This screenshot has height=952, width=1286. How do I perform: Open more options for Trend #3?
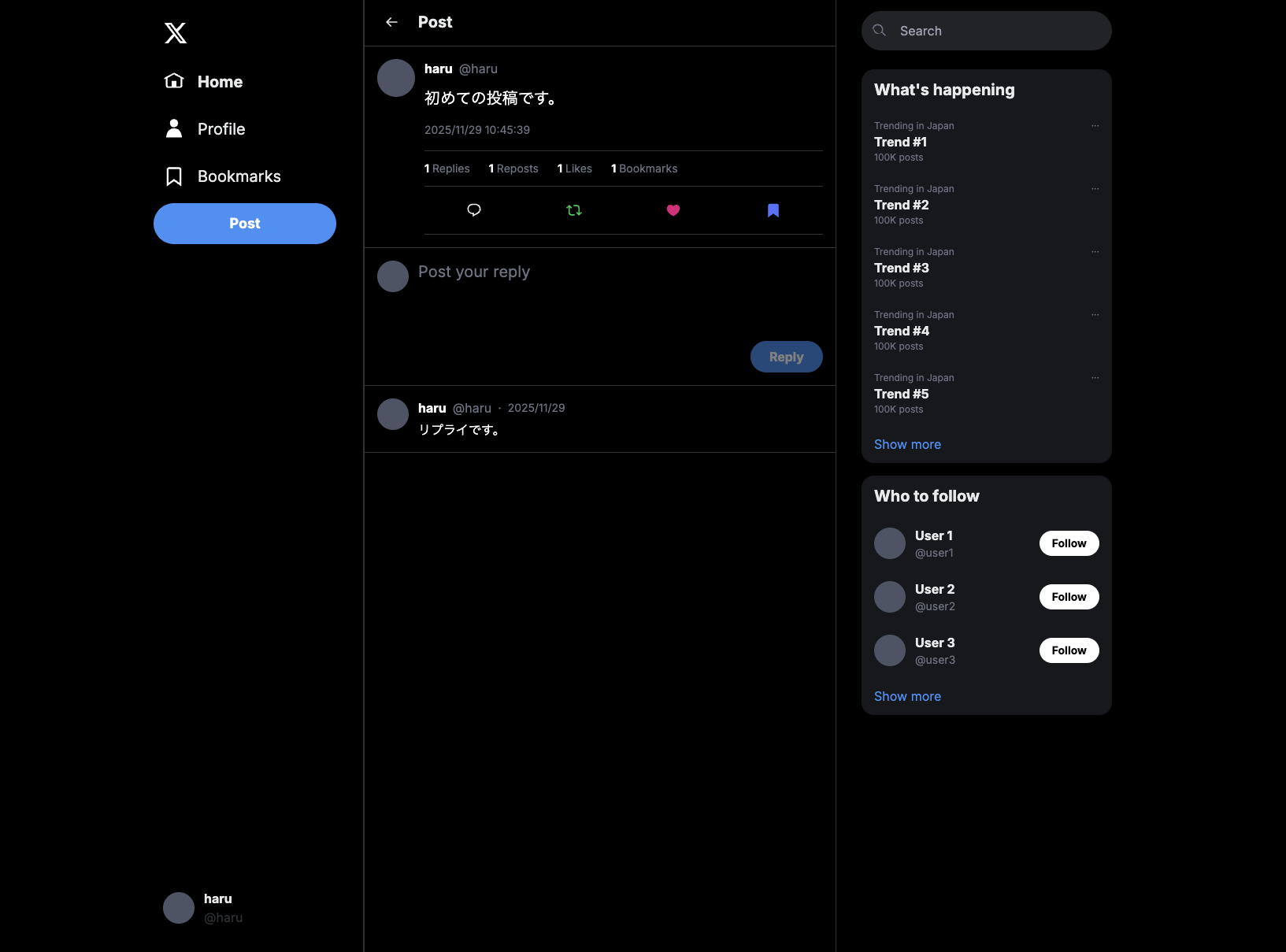pos(1095,252)
